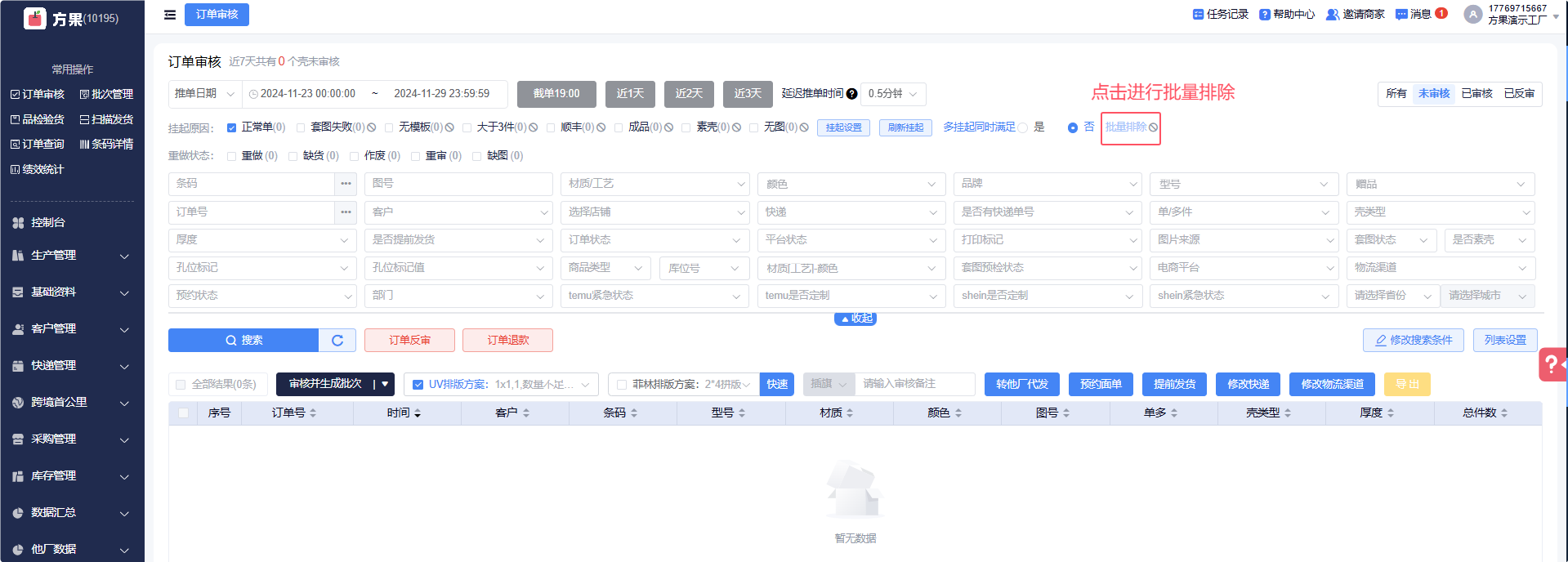The height and width of the screenshot is (562, 1568).
Task: Click the hamburger menu collapse icon
Action: click(x=170, y=15)
